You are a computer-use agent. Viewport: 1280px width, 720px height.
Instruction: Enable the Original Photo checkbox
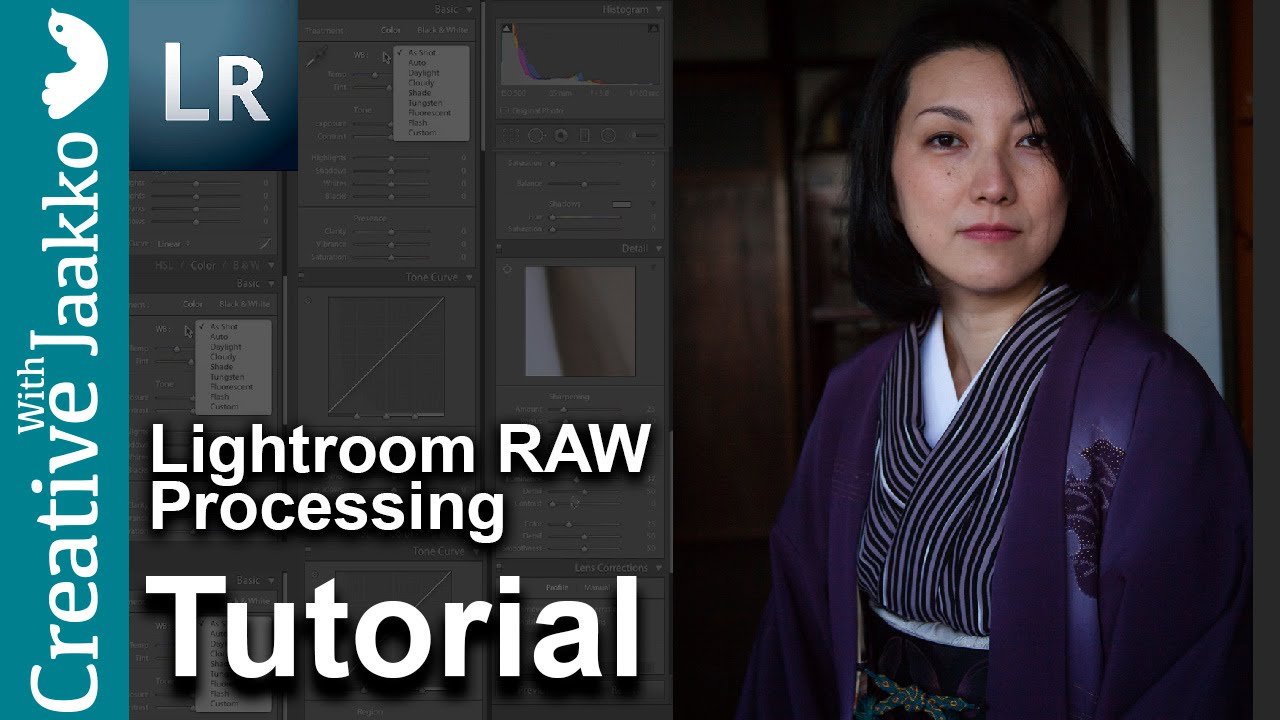pyautogui.click(x=504, y=110)
